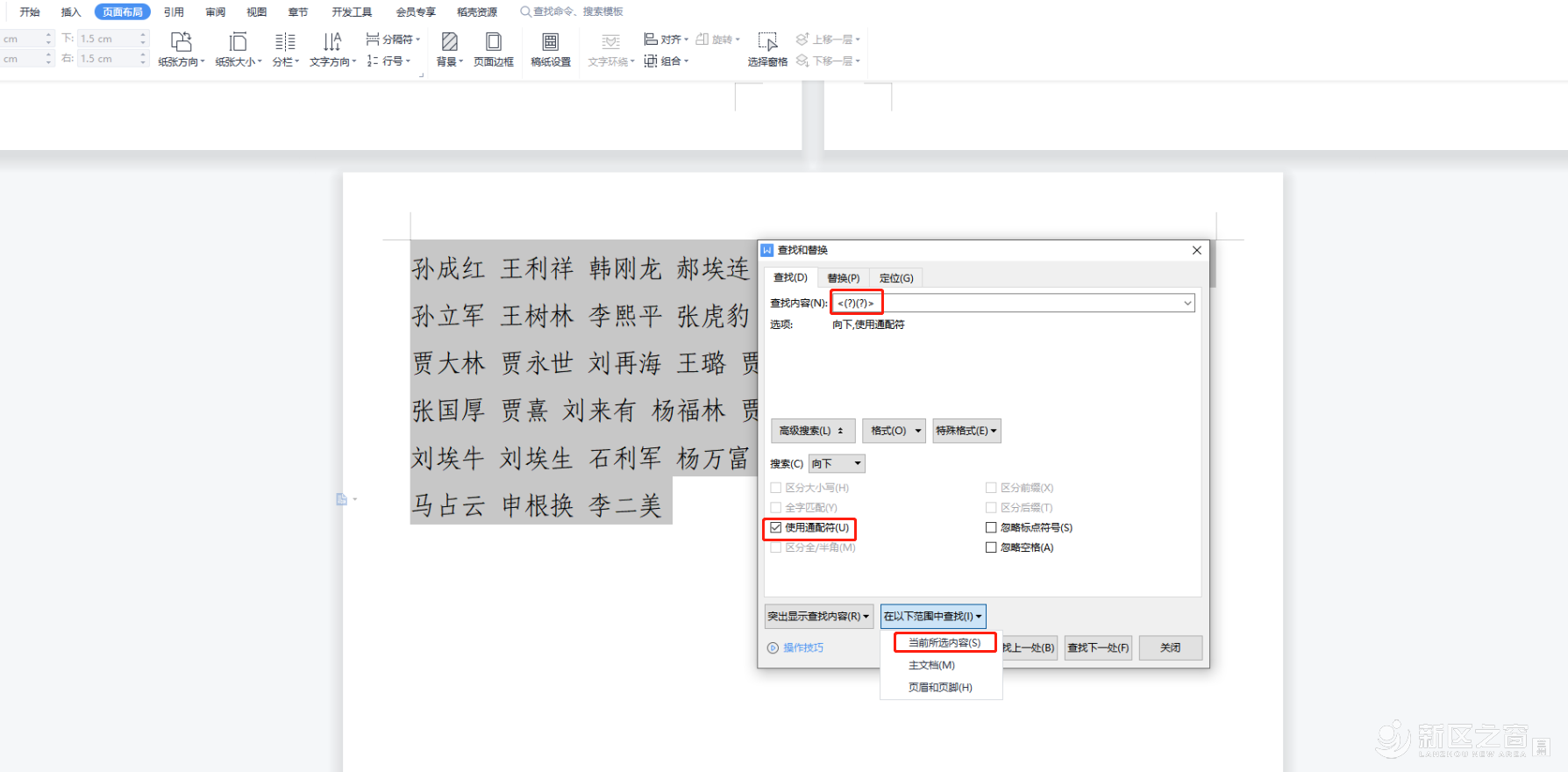Click the 旋转 rotate icon
The image size is (1568, 772).
[x=702, y=39]
